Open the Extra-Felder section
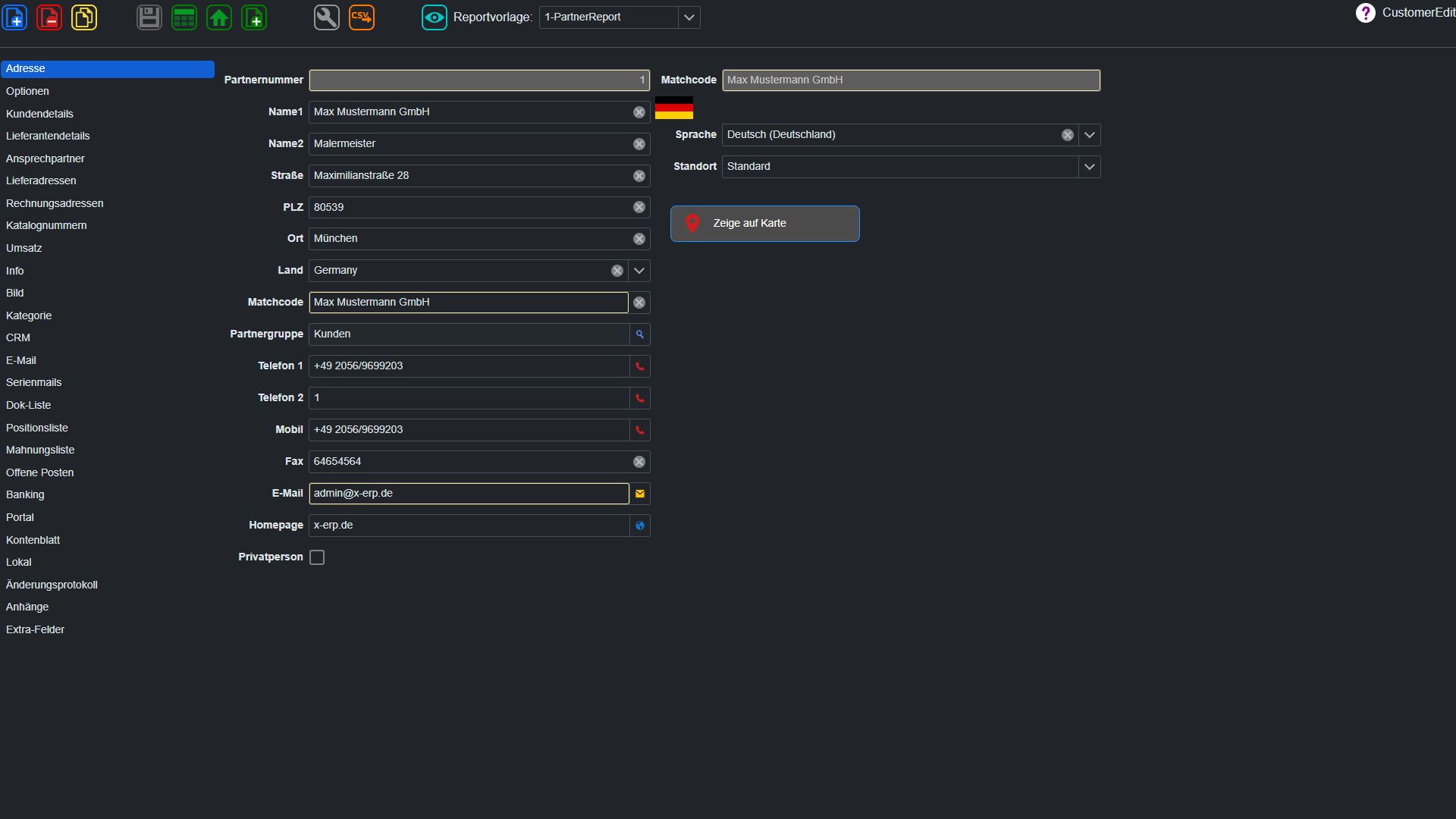 pos(35,629)
